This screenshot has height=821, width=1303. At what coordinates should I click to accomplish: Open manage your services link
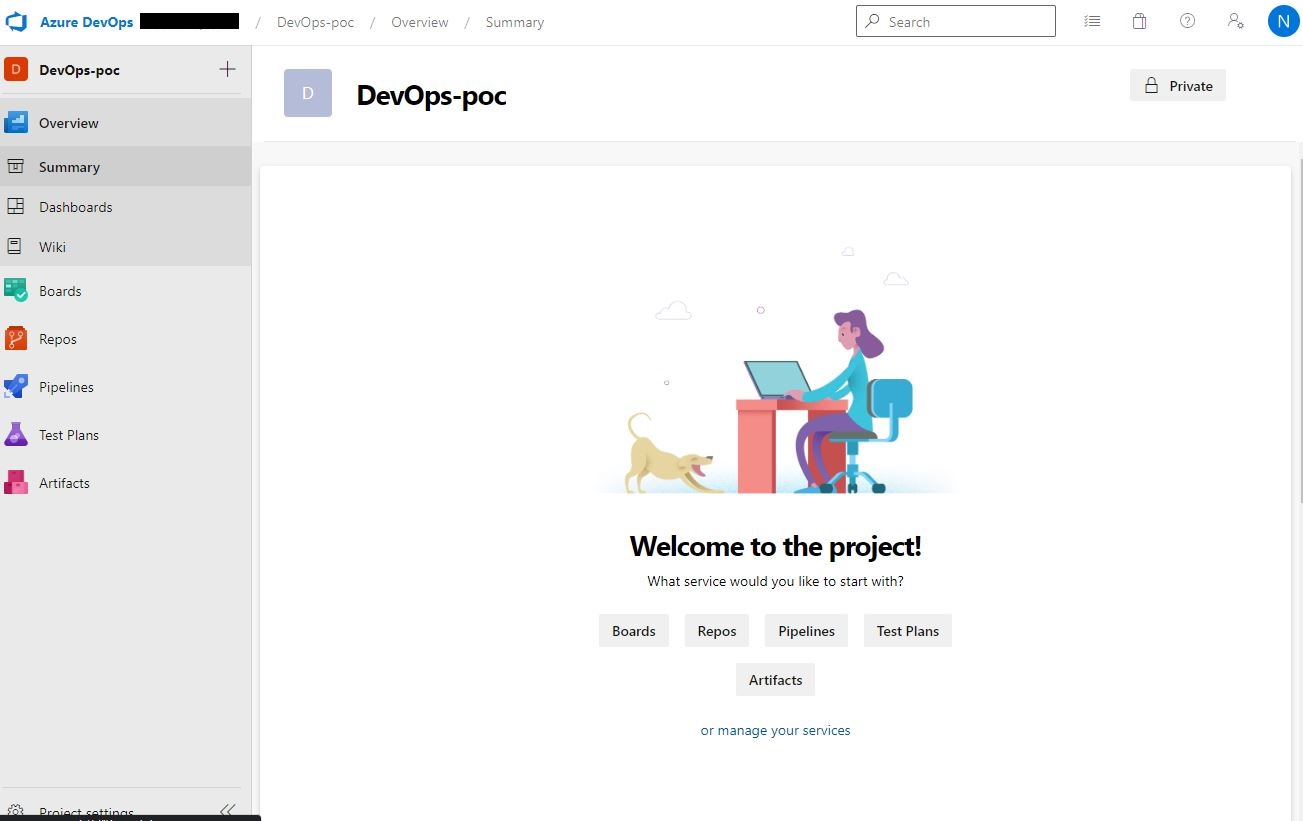point(775,730)
